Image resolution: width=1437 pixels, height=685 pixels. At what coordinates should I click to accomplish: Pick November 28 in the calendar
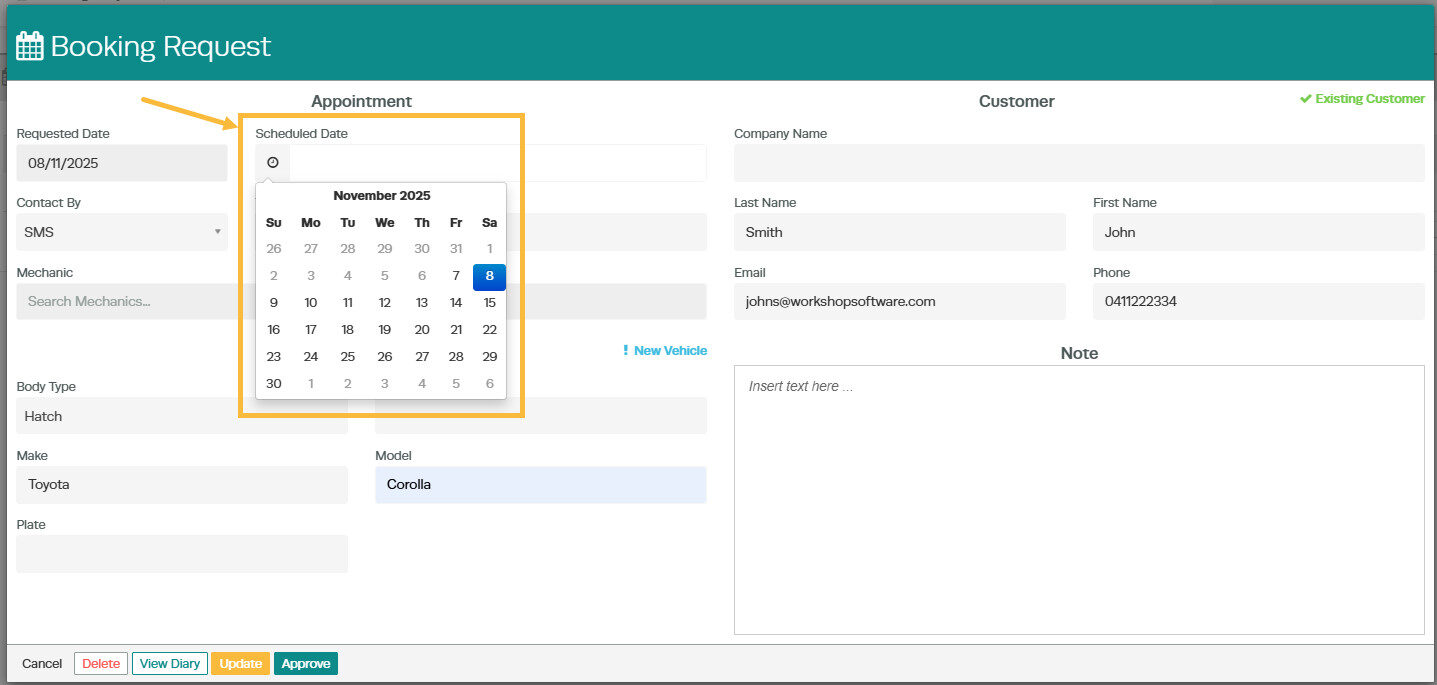click(x=456, y=357)
